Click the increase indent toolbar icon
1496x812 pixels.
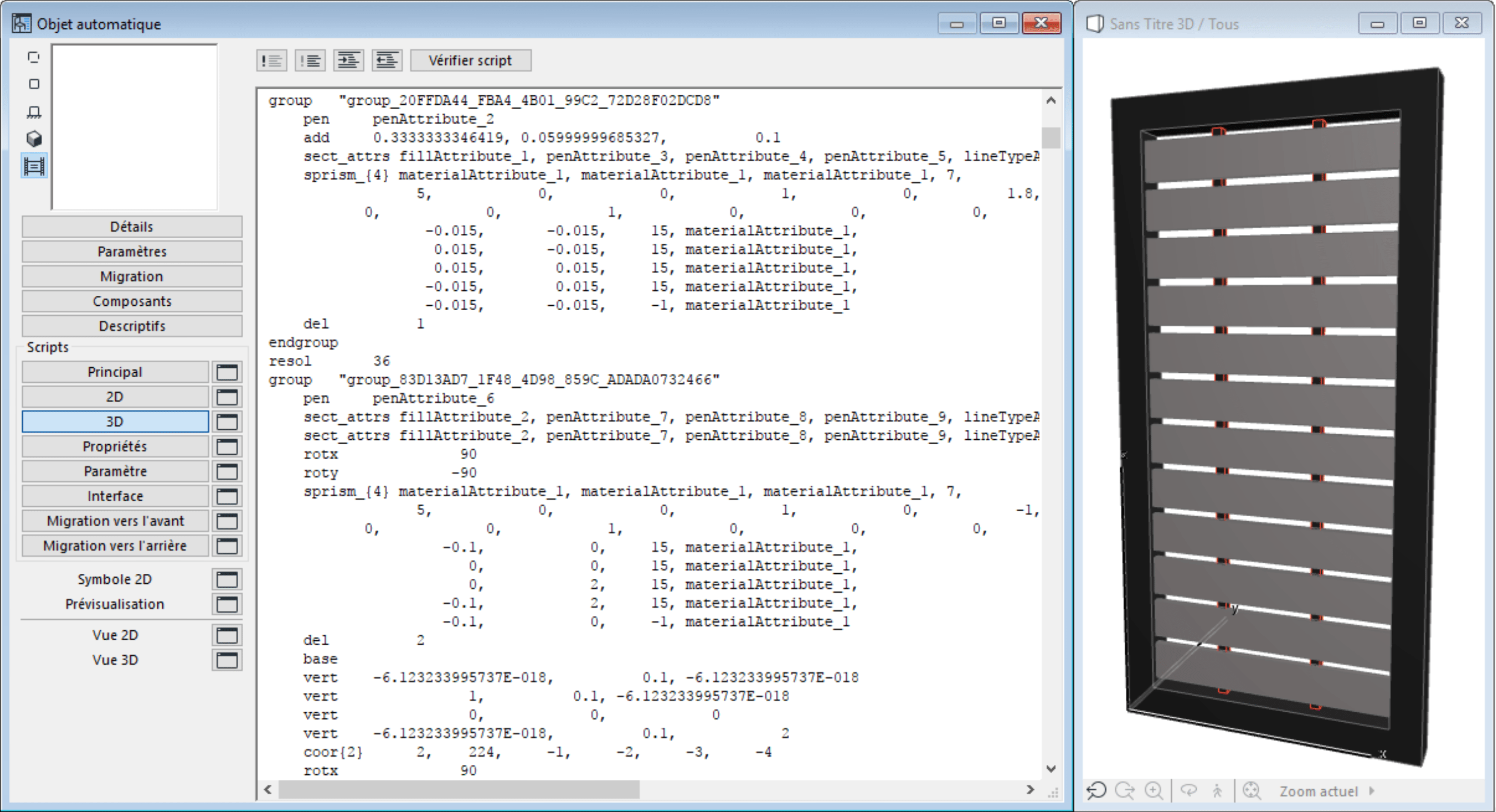click(348, 61)
